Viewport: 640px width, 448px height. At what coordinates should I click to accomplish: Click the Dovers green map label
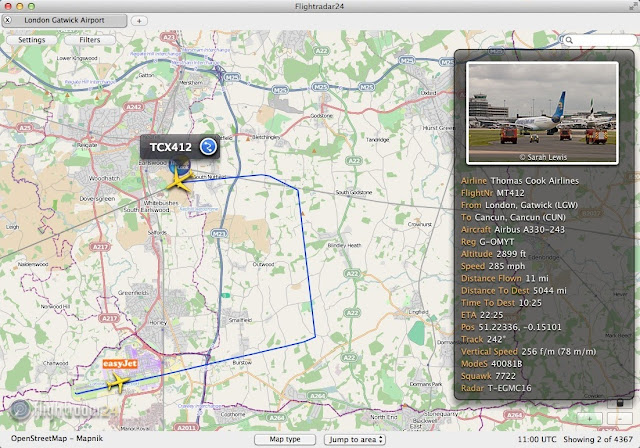(97, 199)
